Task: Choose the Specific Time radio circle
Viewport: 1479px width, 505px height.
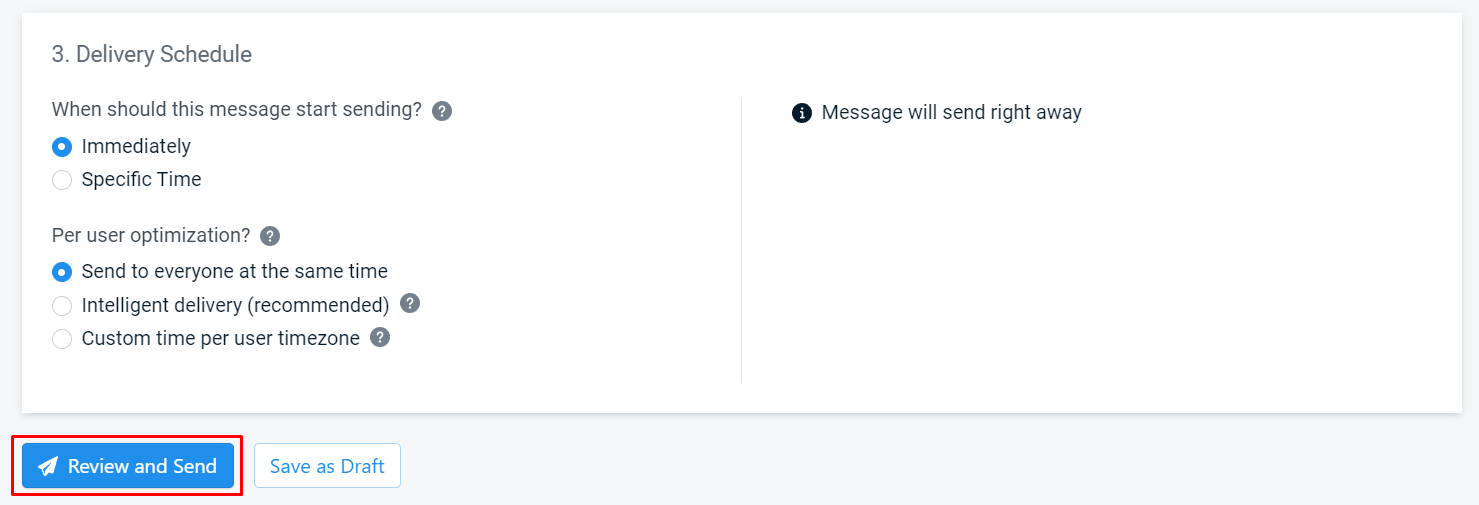Action: pos(62,180)
